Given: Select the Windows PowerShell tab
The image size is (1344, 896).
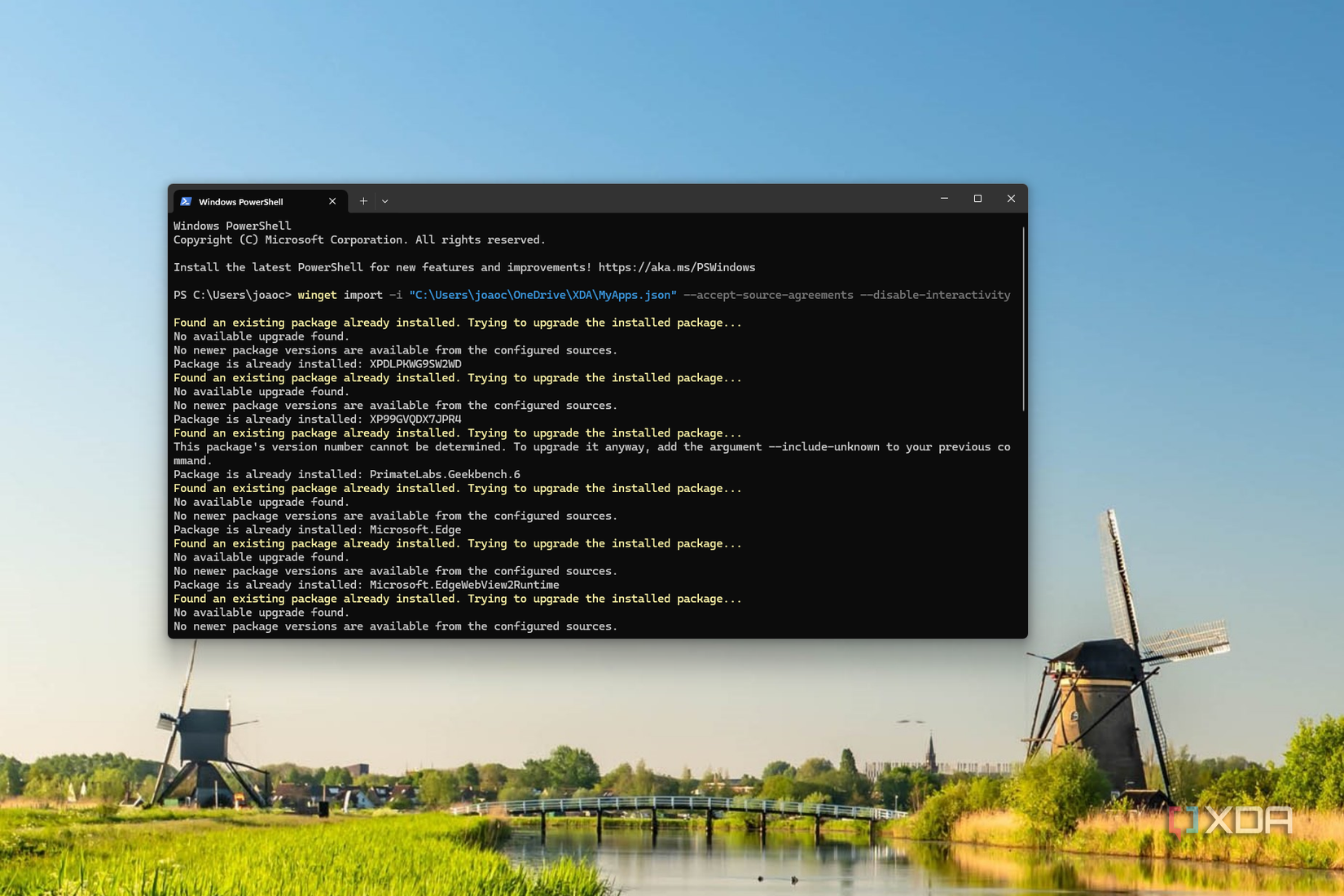Looking at the screenshot, I should click(242, 201).
